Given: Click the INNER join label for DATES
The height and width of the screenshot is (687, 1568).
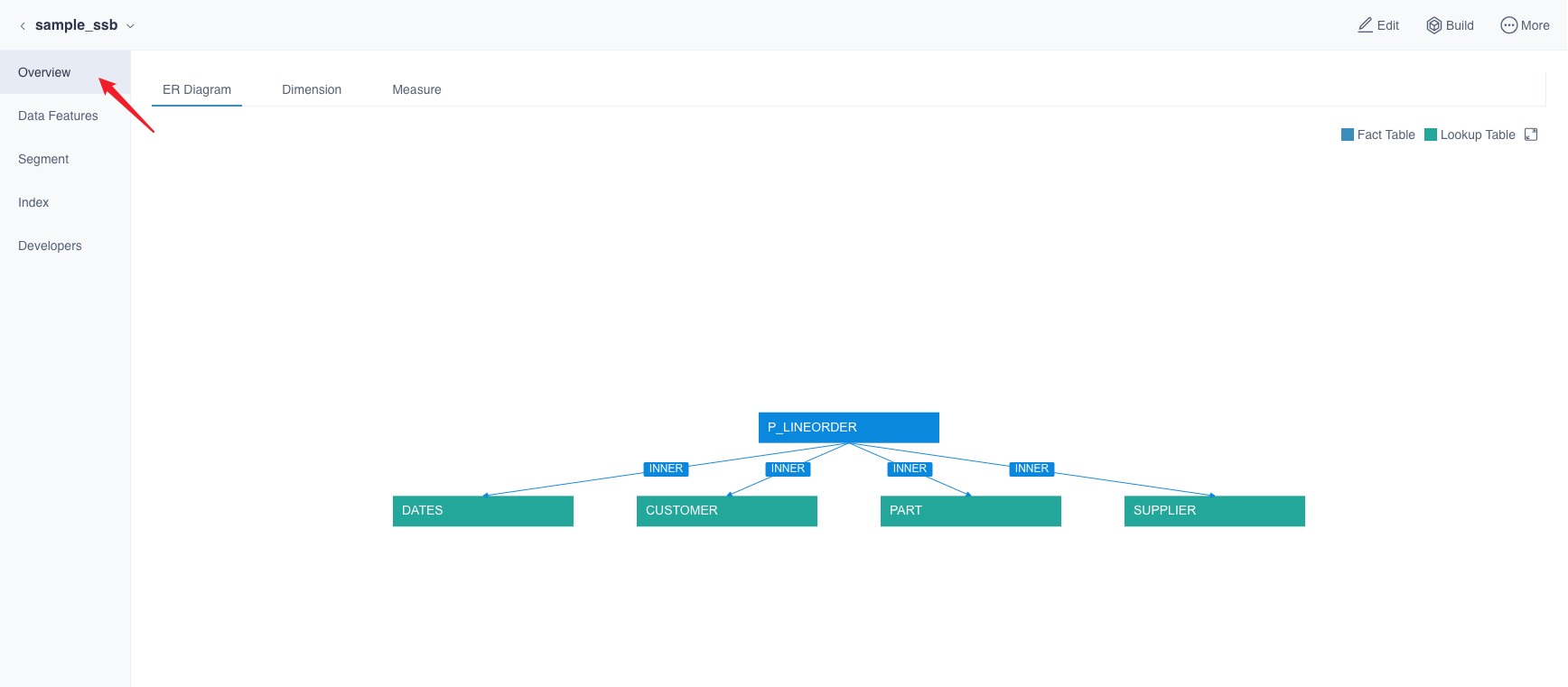Looking at the screenshot, I should pyautogui.click(x=666, y=469).
